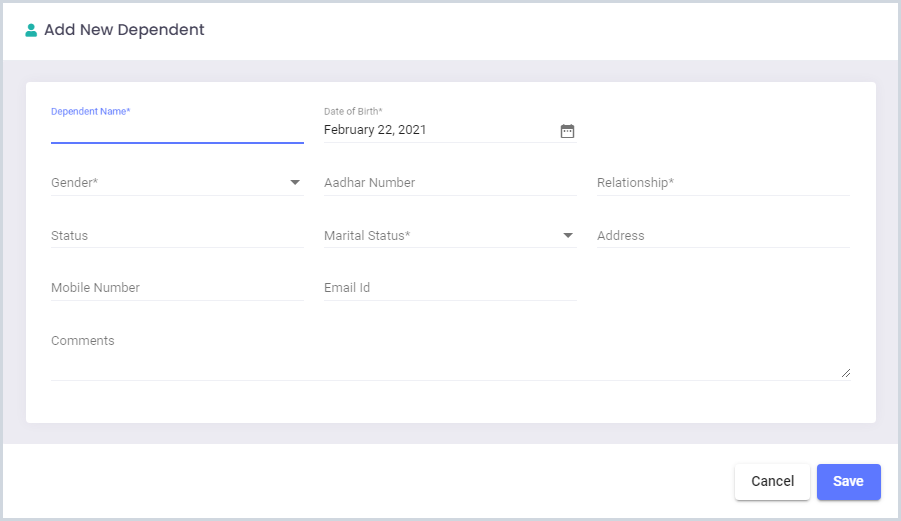
Task: Click the Aadhar Number field
Action: 450,183
